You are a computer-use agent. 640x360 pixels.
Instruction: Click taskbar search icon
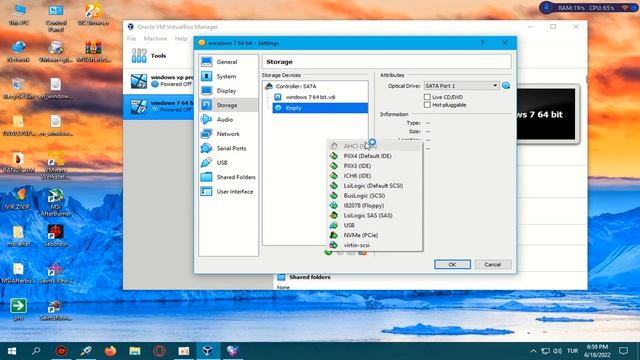tap(36, 351)
